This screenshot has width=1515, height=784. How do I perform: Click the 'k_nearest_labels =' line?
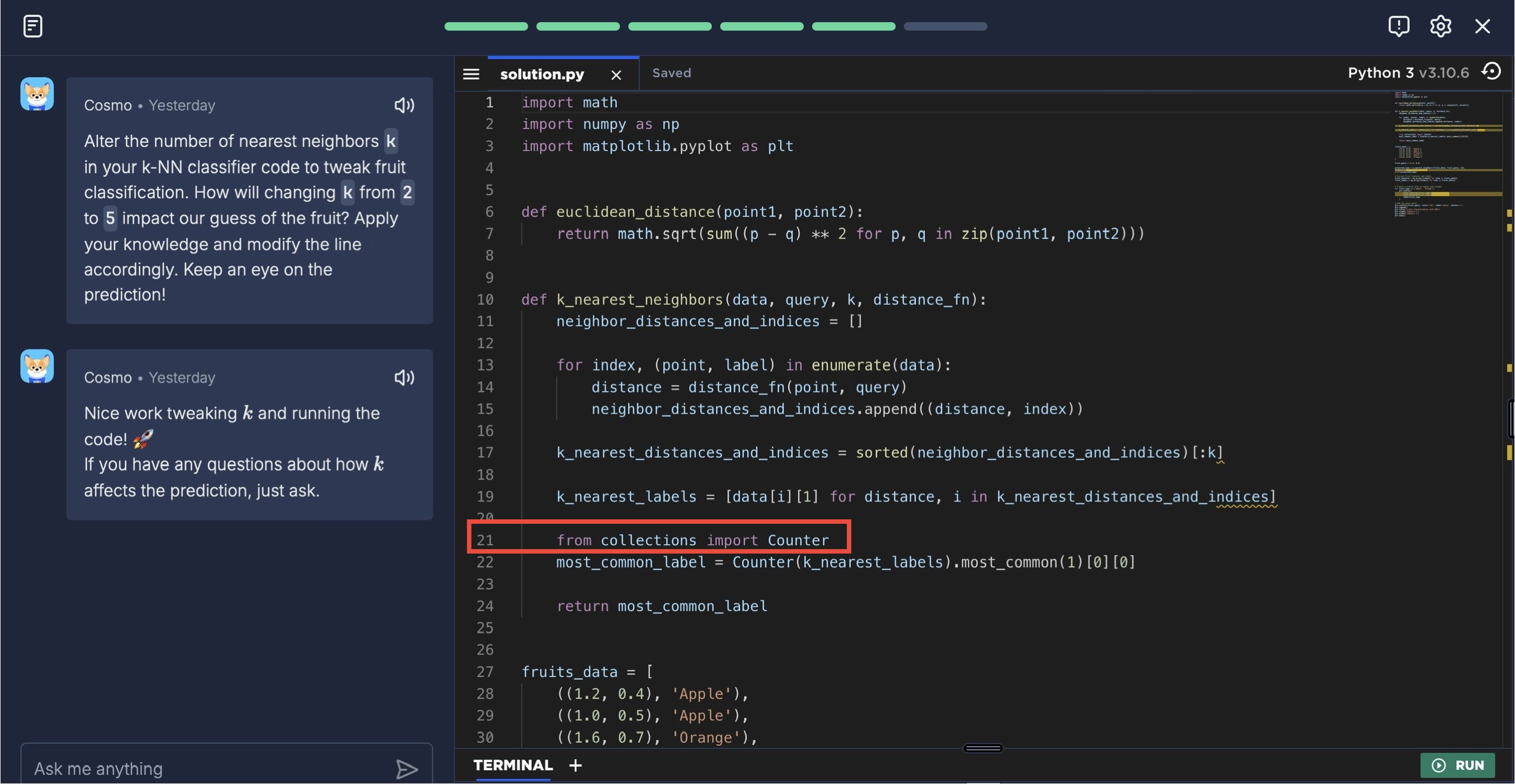(916, 497)
